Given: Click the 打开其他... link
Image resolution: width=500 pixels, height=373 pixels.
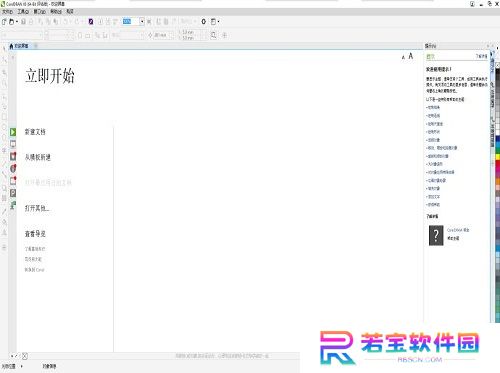Looking at the screenshot, I should point(37,208).
